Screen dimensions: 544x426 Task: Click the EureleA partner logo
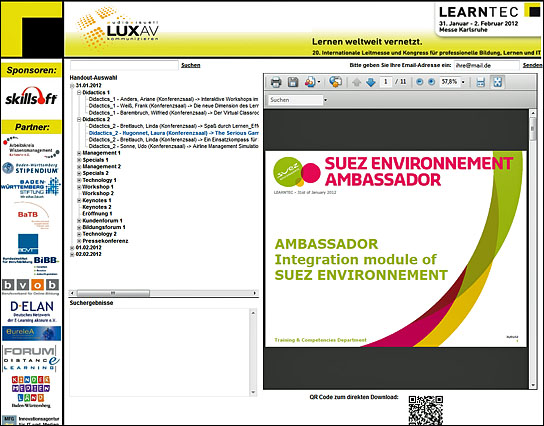[32, 333]
